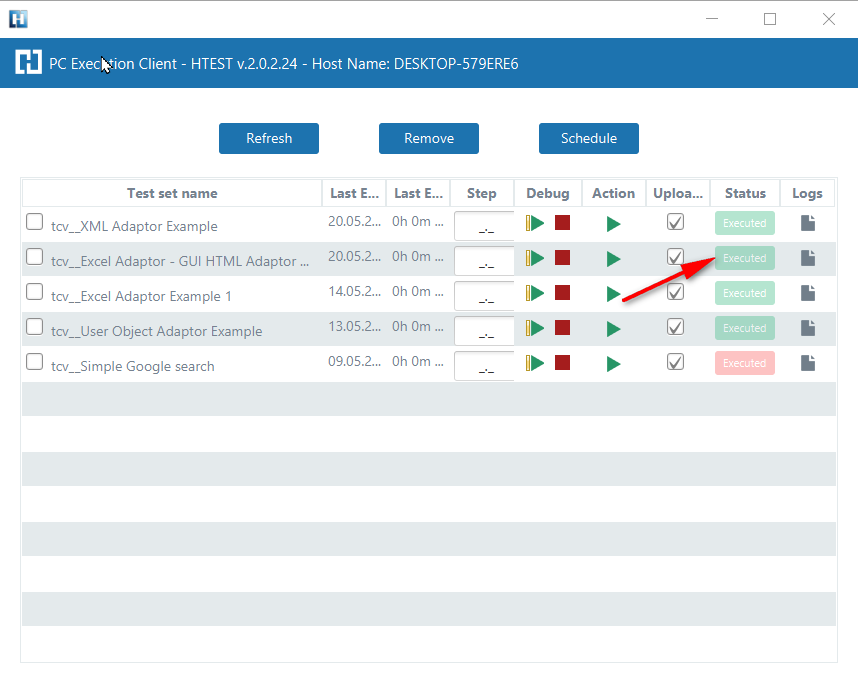The width and height of the screenshot is (858, 687).
Task: Click Executed status for User Object Adaptor Example
Action: [x=744, y=328]
